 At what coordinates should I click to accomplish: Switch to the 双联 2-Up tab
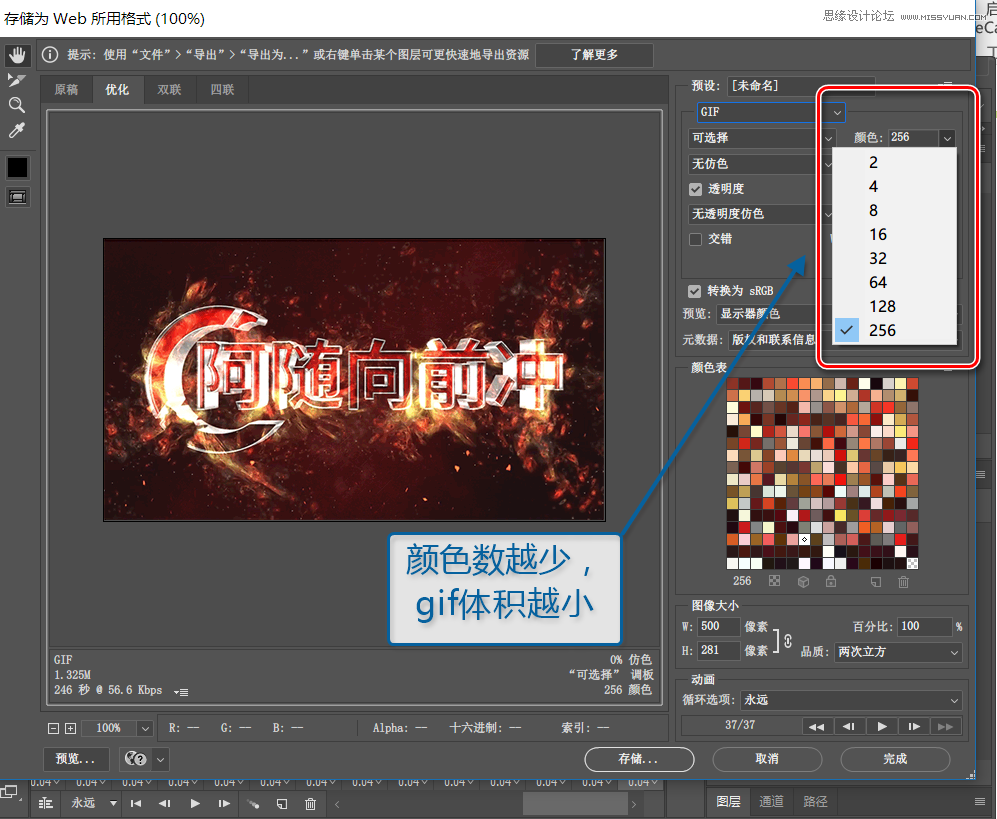pyautogui.click(x=169, y=89)
